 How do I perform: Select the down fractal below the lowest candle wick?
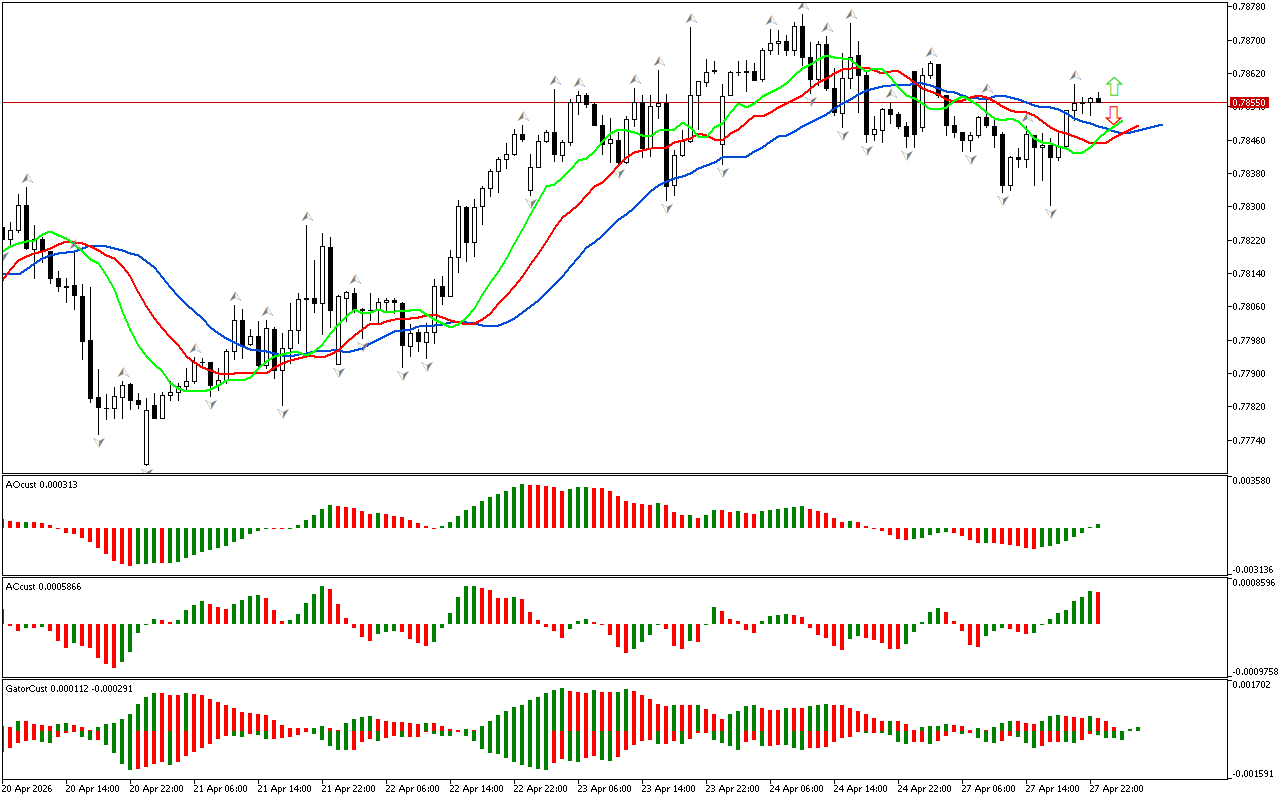click(x=148, y=471)
